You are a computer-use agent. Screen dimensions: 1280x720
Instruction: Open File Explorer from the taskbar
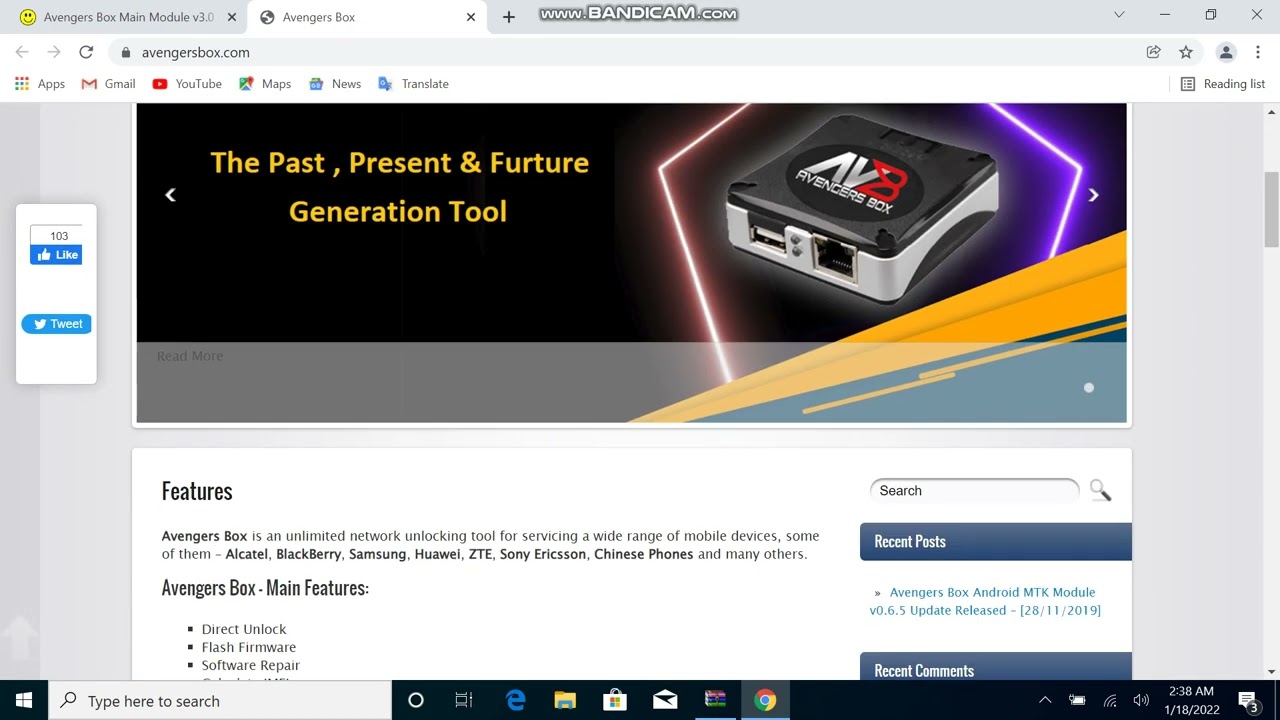pyautogui.click(x=565, y=701)
